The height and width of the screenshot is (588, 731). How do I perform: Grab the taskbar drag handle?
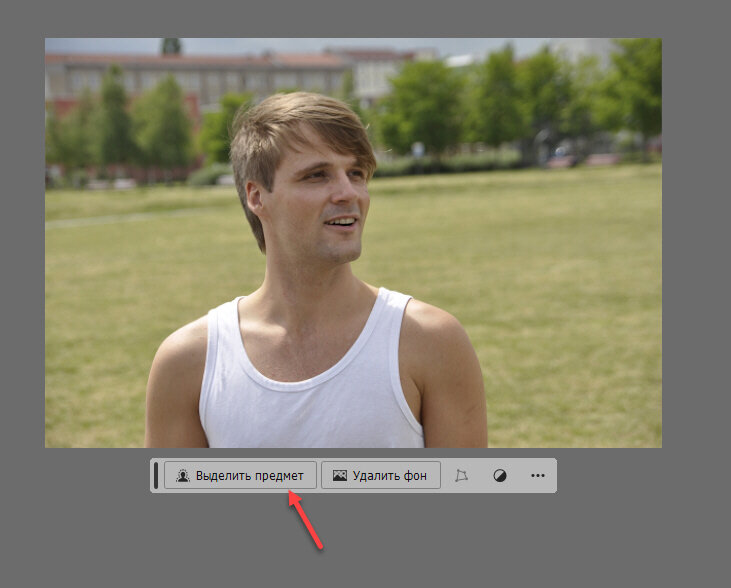(156, 475)
